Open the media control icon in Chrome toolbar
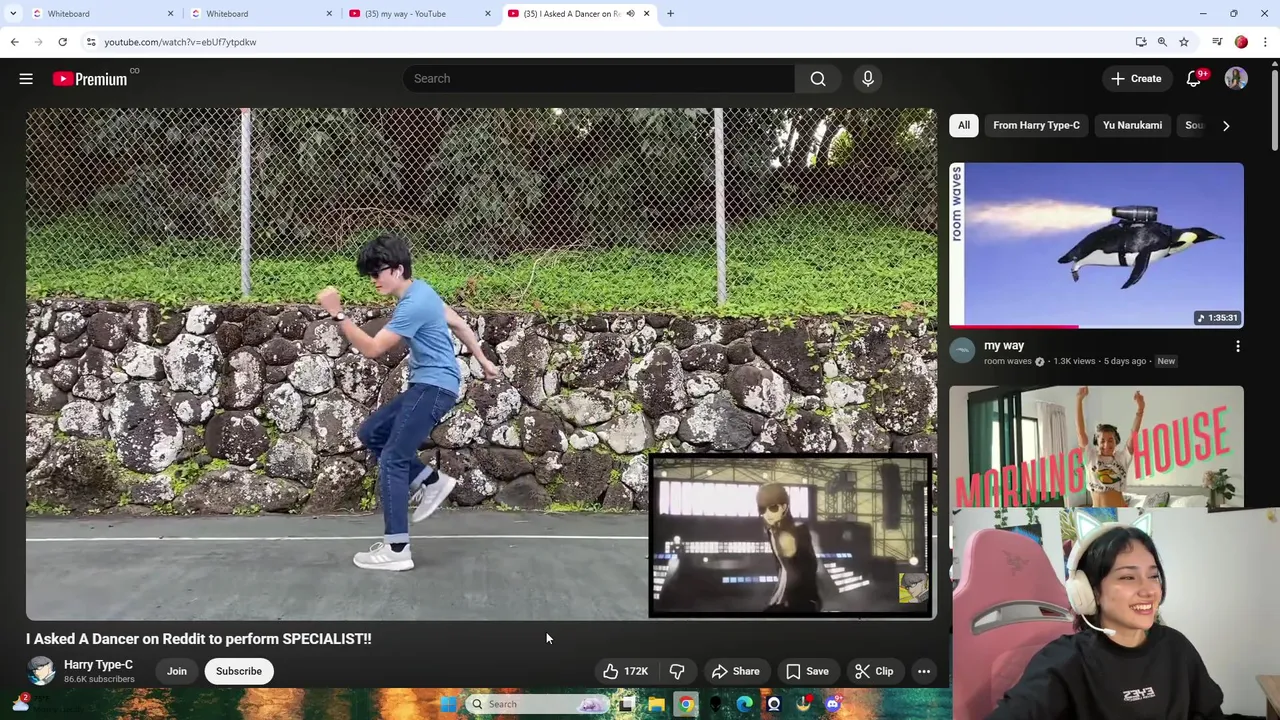Viewport: 1280px width, 720px height. point(1217,42)
